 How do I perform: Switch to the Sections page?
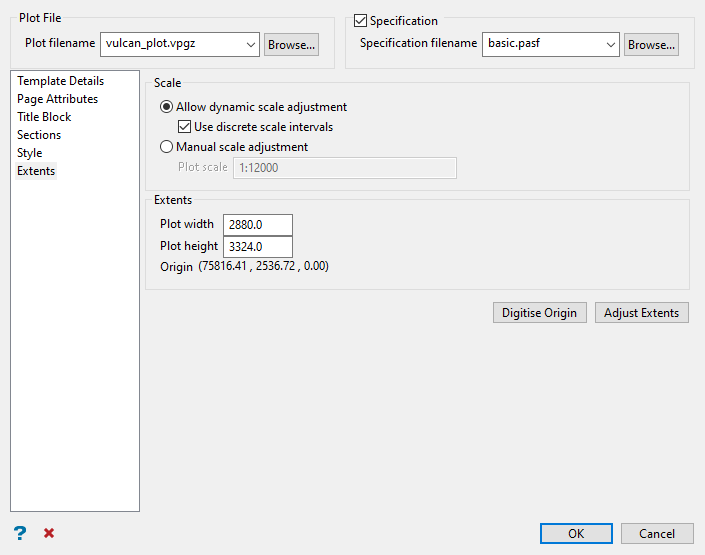click(x=39, y=135)
